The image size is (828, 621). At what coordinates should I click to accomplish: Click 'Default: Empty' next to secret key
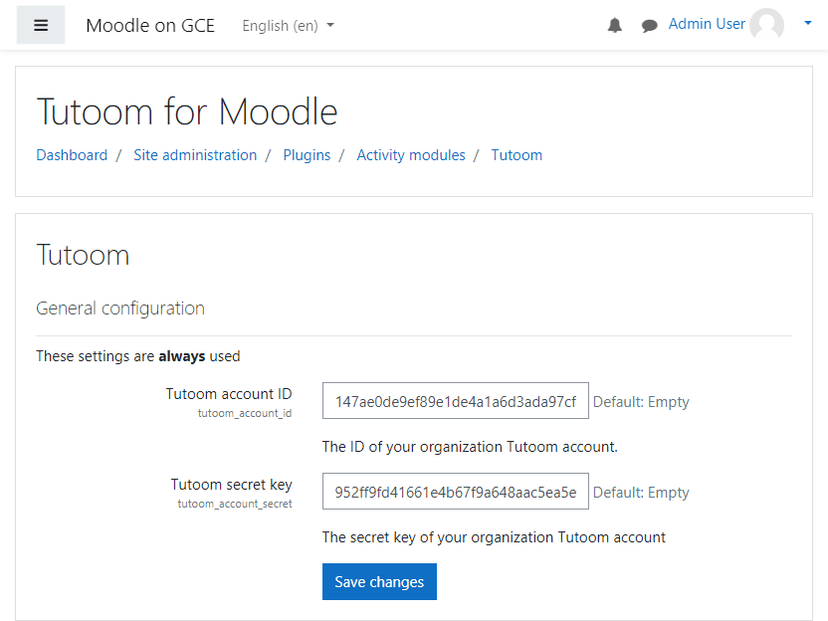641,493
